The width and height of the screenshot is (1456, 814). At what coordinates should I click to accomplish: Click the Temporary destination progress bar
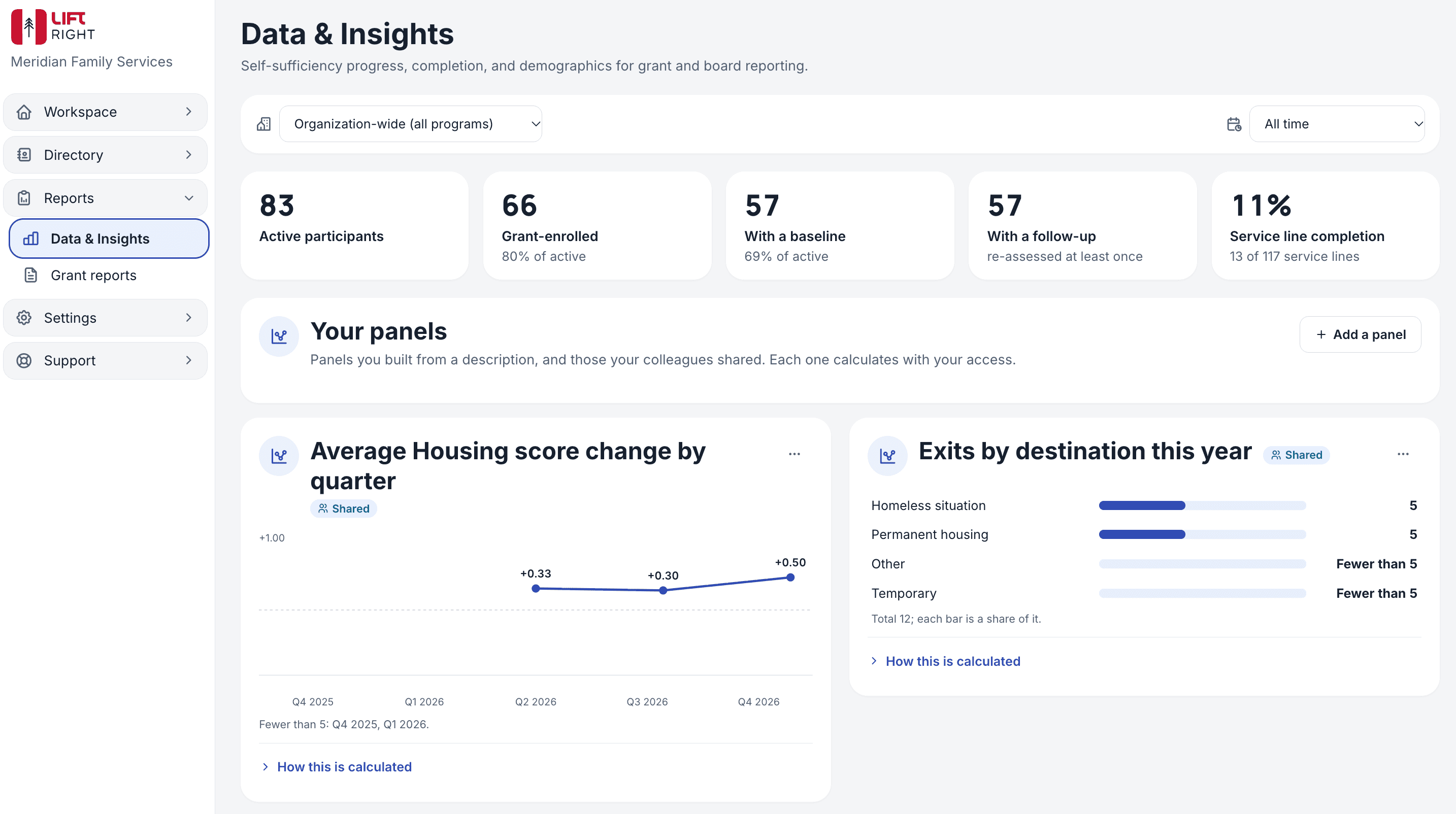(1202, 593)
